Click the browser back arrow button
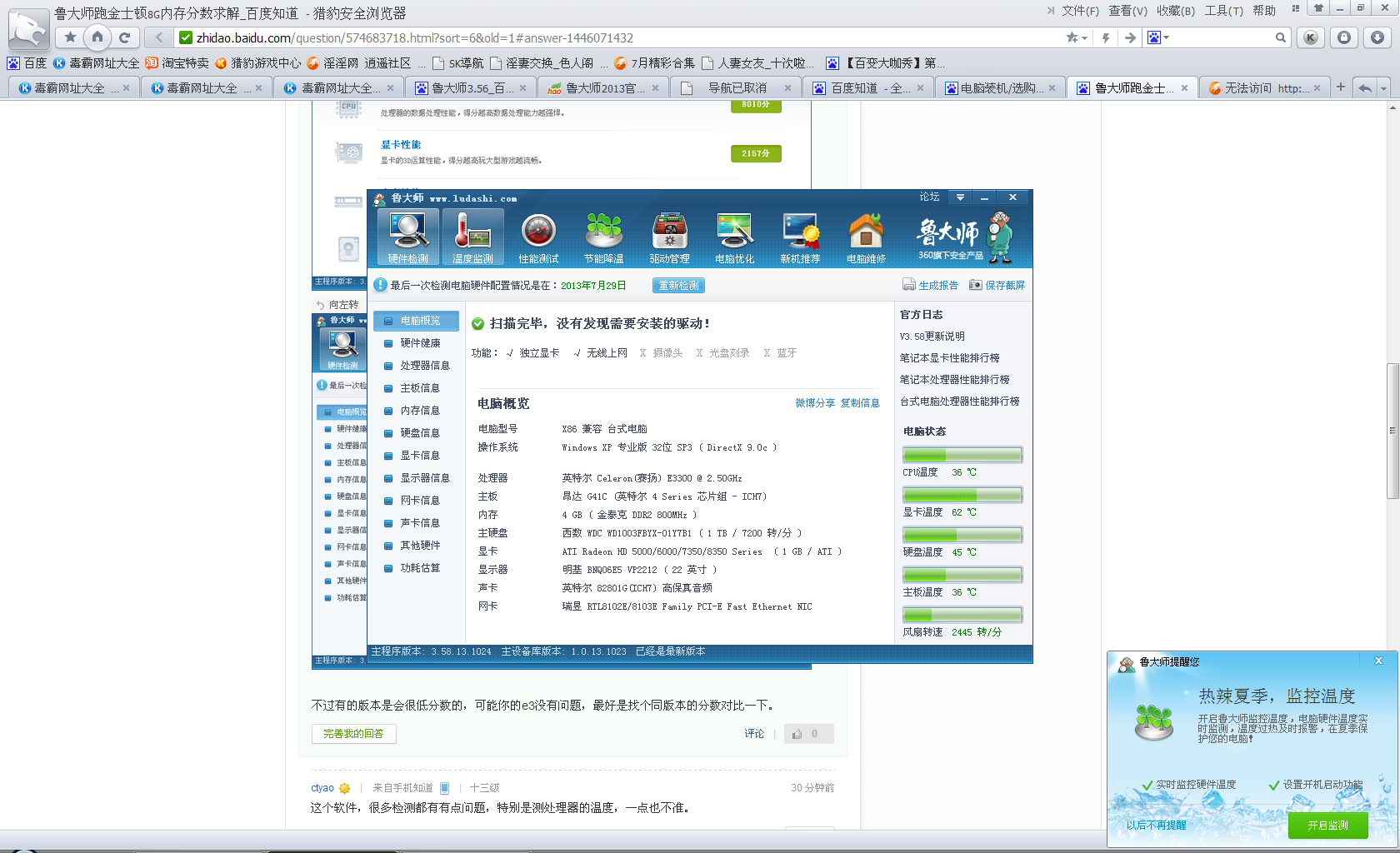1400x853 pixels. (x=158, y=37)
